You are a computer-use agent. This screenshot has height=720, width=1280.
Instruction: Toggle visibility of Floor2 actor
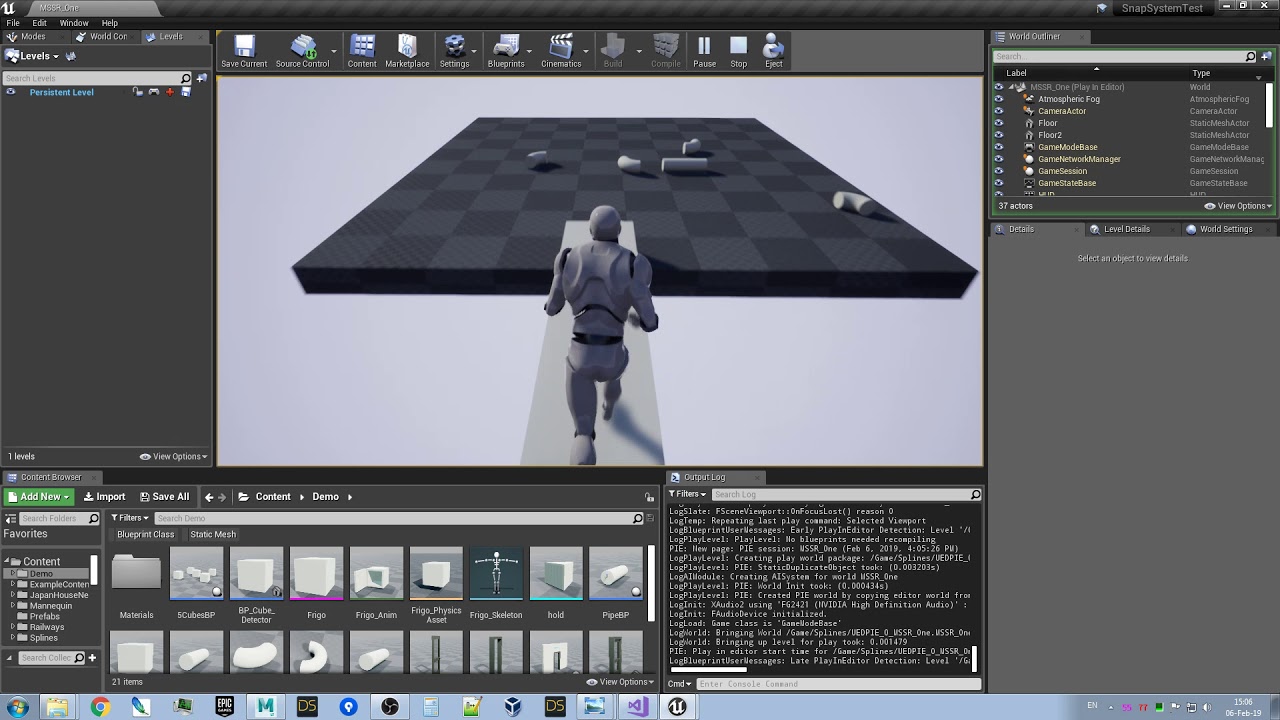(x=998, y=135)
